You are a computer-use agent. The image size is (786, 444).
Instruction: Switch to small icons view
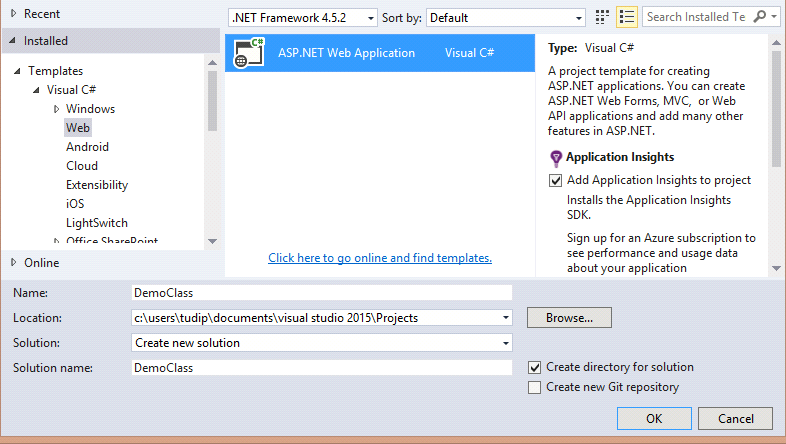click(x=602, y=17)
